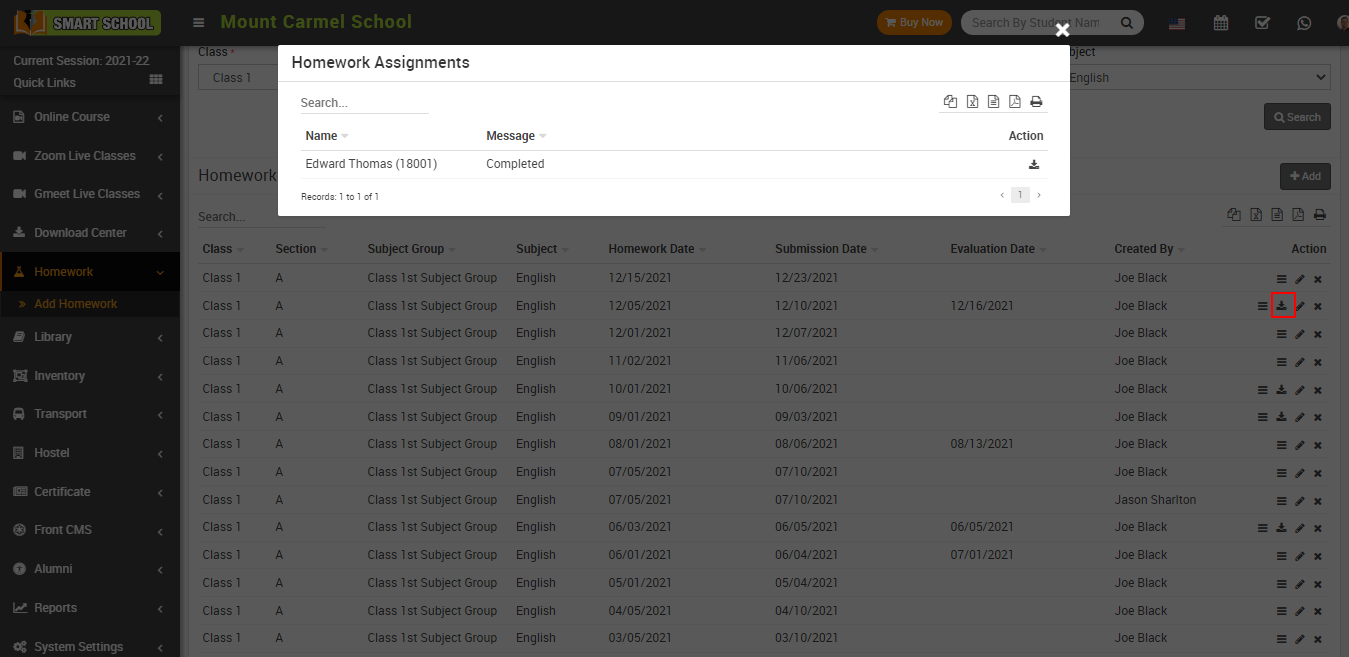
Task: Export Homework Assignments dialog list to Excel
Action: [x=972, y=102]
